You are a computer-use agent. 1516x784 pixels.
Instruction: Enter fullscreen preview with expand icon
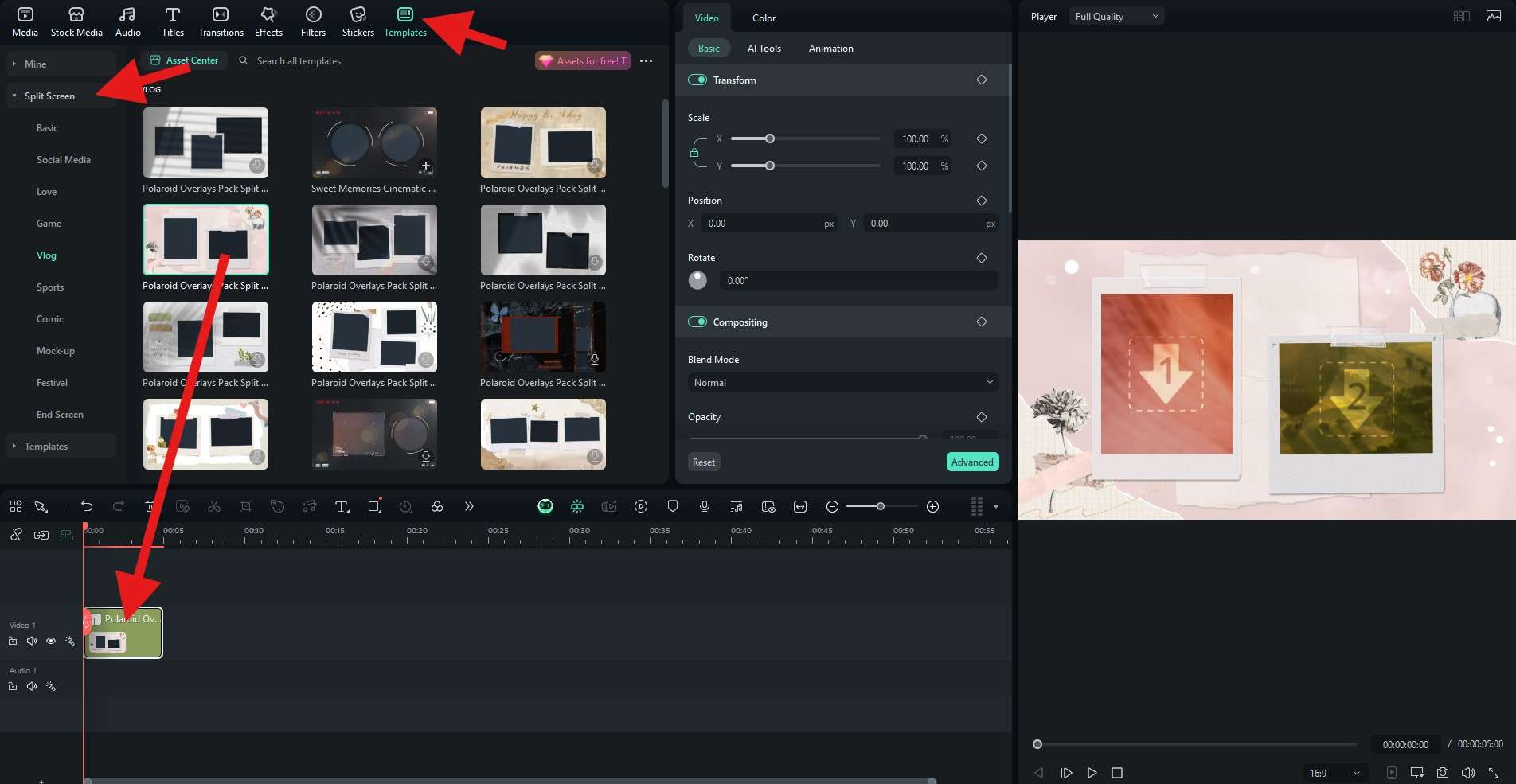[1494, 772]
